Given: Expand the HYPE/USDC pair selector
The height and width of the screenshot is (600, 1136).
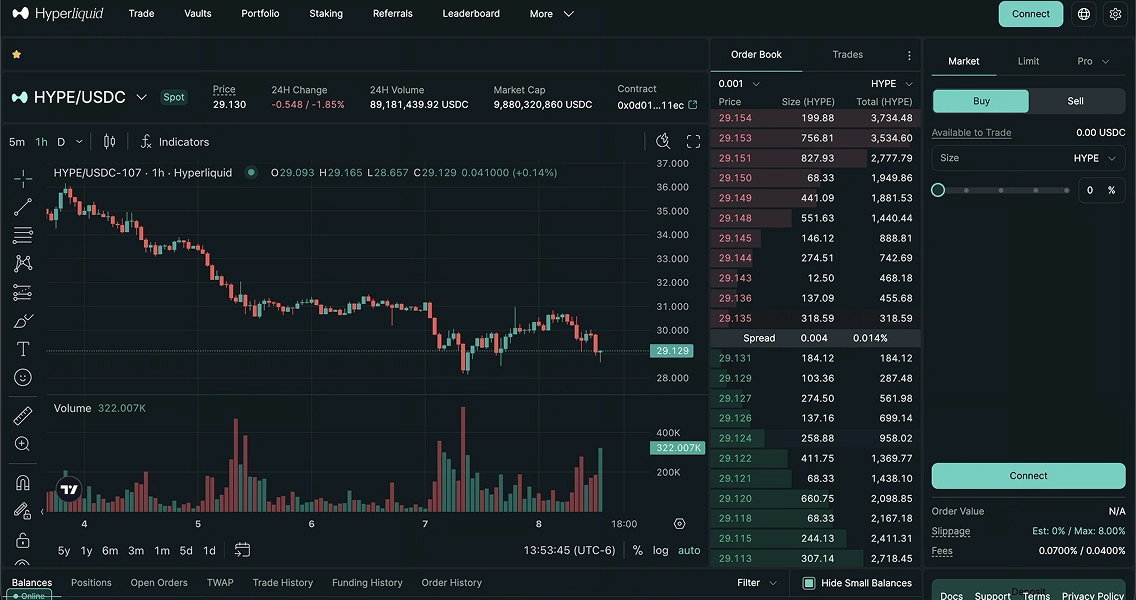Looking at the screenshot, I should coord(141,97).
